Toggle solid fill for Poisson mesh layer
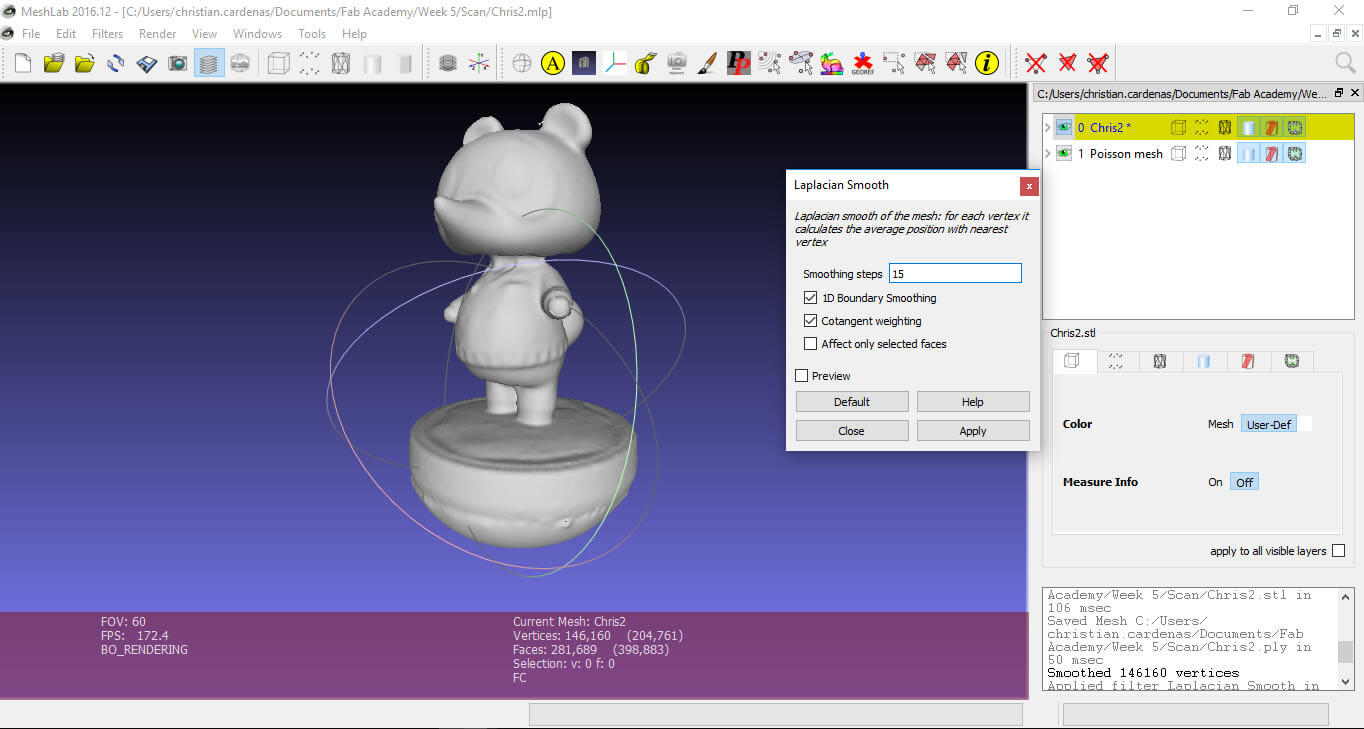The height and width of the screenshot is (729, 1364). (x=1248, y=153)
